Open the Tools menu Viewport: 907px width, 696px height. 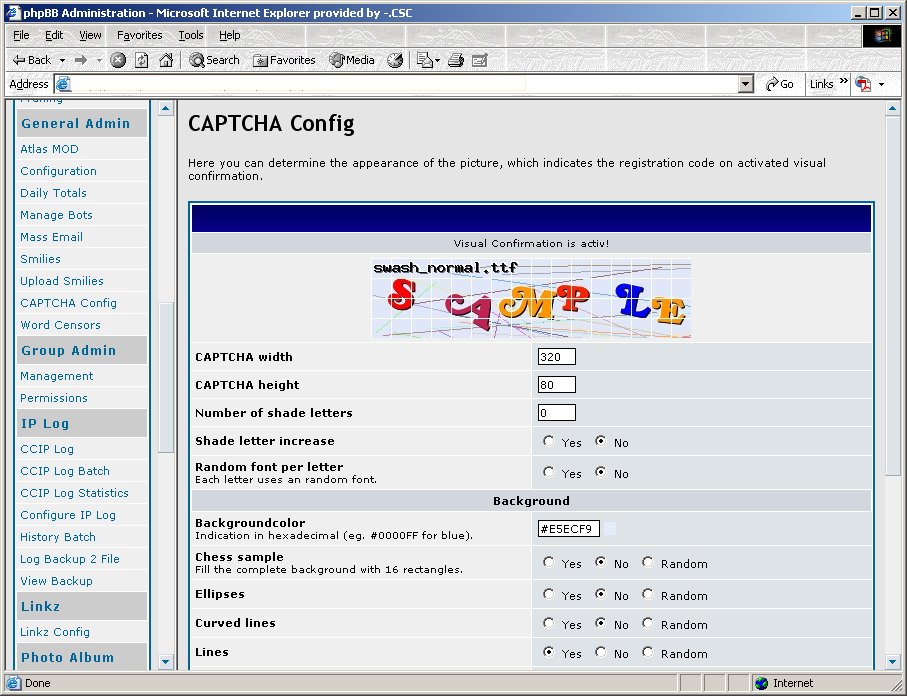190,35
